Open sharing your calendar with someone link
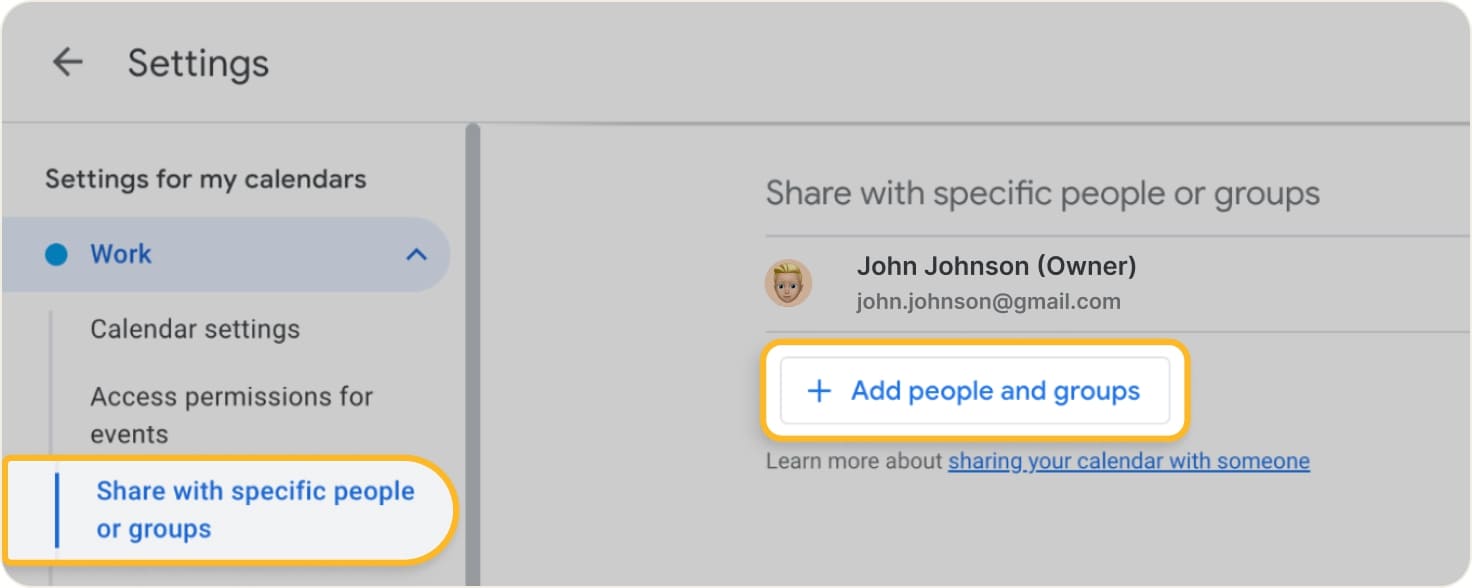1472x588 pixels. pos(1129,461)
